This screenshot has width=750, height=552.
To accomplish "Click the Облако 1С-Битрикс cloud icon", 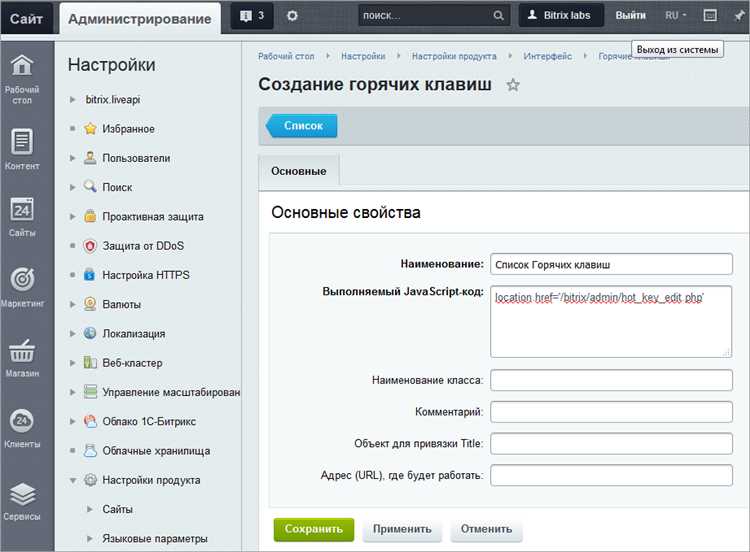I will click(x=90, y=421).
